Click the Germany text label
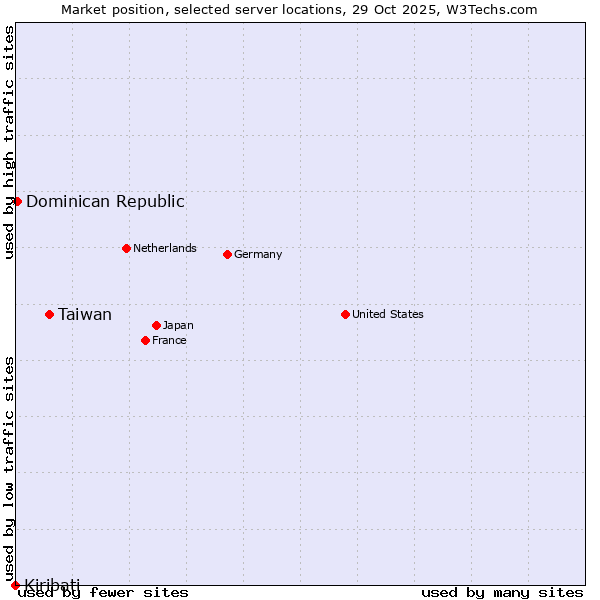Image resolution: width=600 pixels, height=600 pixels. point(258,254)
